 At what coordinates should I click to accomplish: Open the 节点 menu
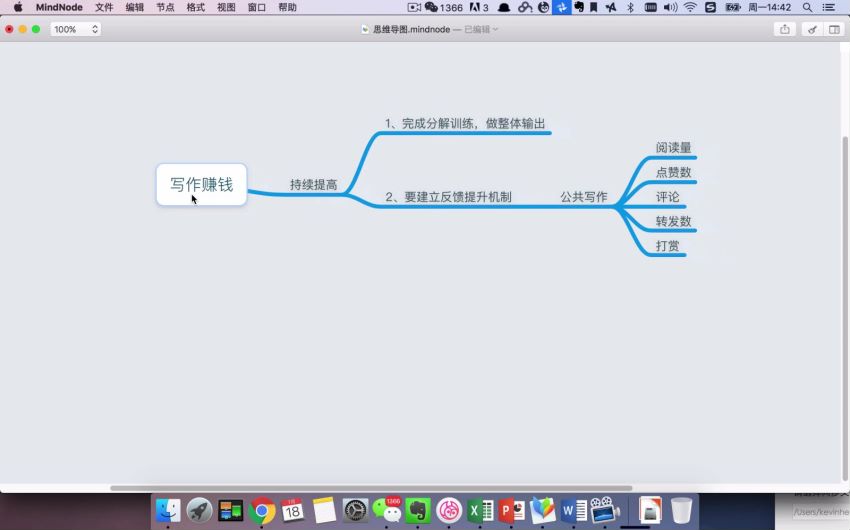(x=165, y=7)
